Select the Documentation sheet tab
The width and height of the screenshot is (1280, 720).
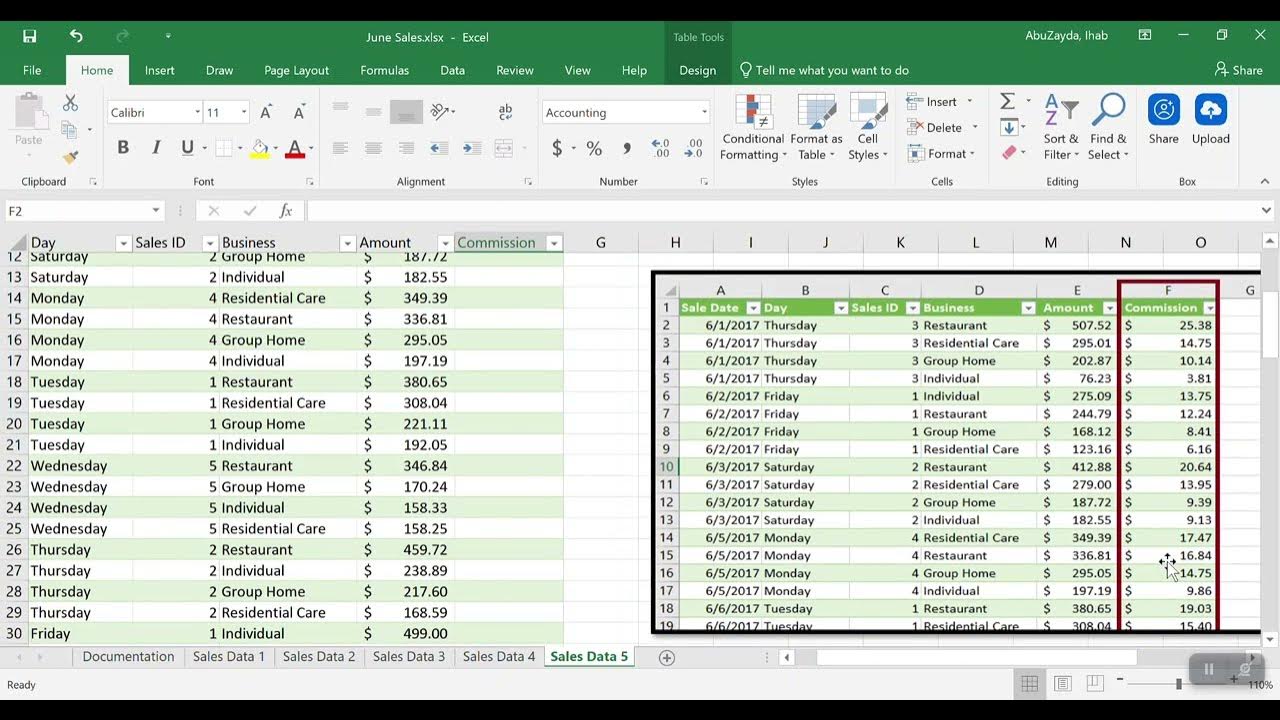[128, 657]
